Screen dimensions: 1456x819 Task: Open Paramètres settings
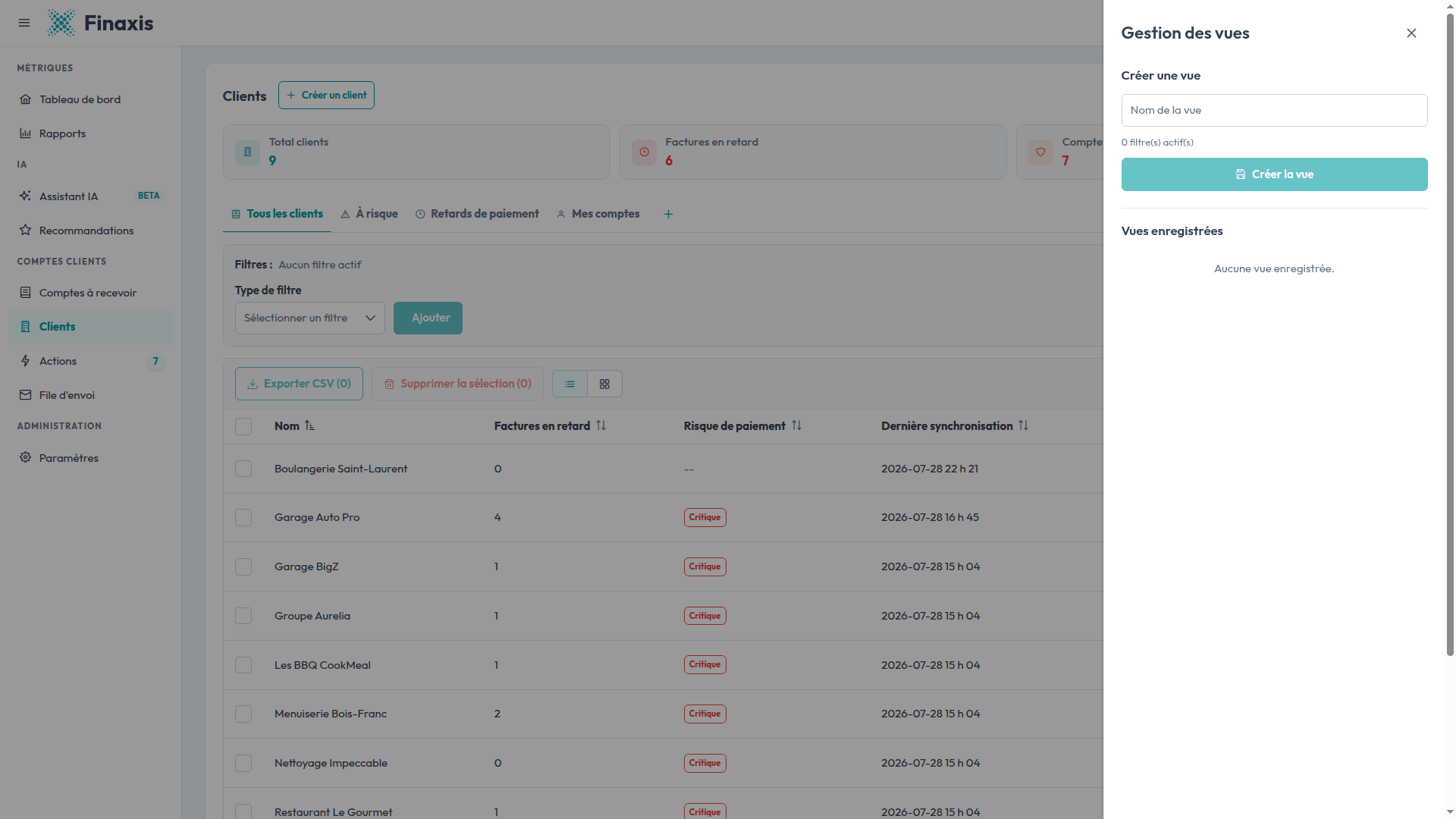point(90,458)
